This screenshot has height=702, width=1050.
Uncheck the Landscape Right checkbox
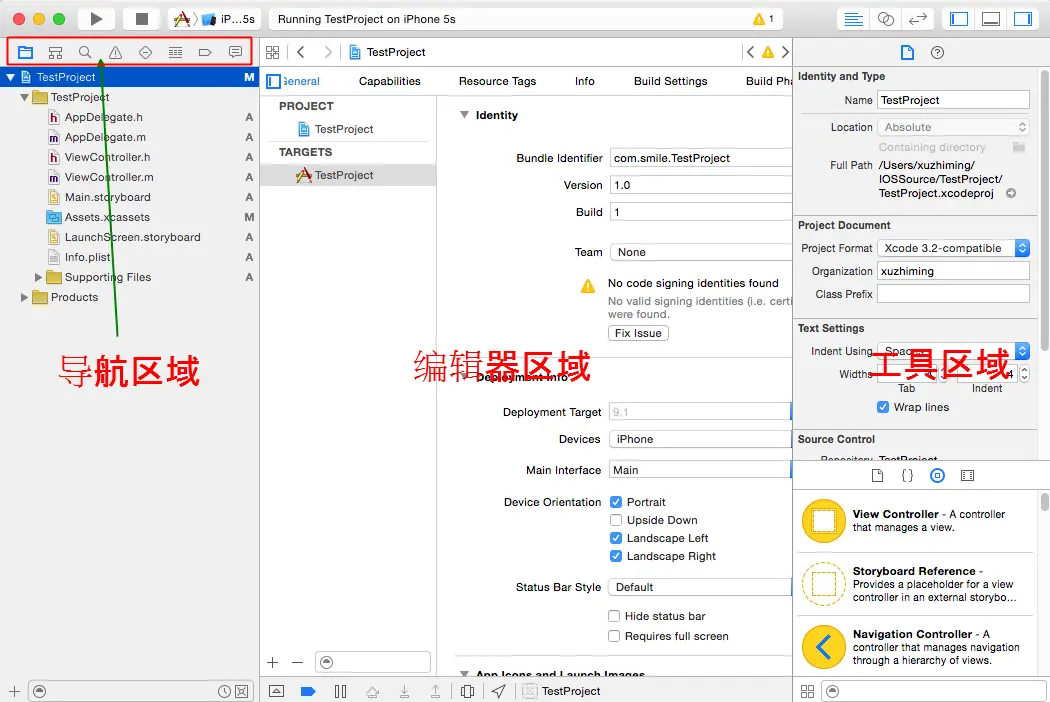(616, 556)
